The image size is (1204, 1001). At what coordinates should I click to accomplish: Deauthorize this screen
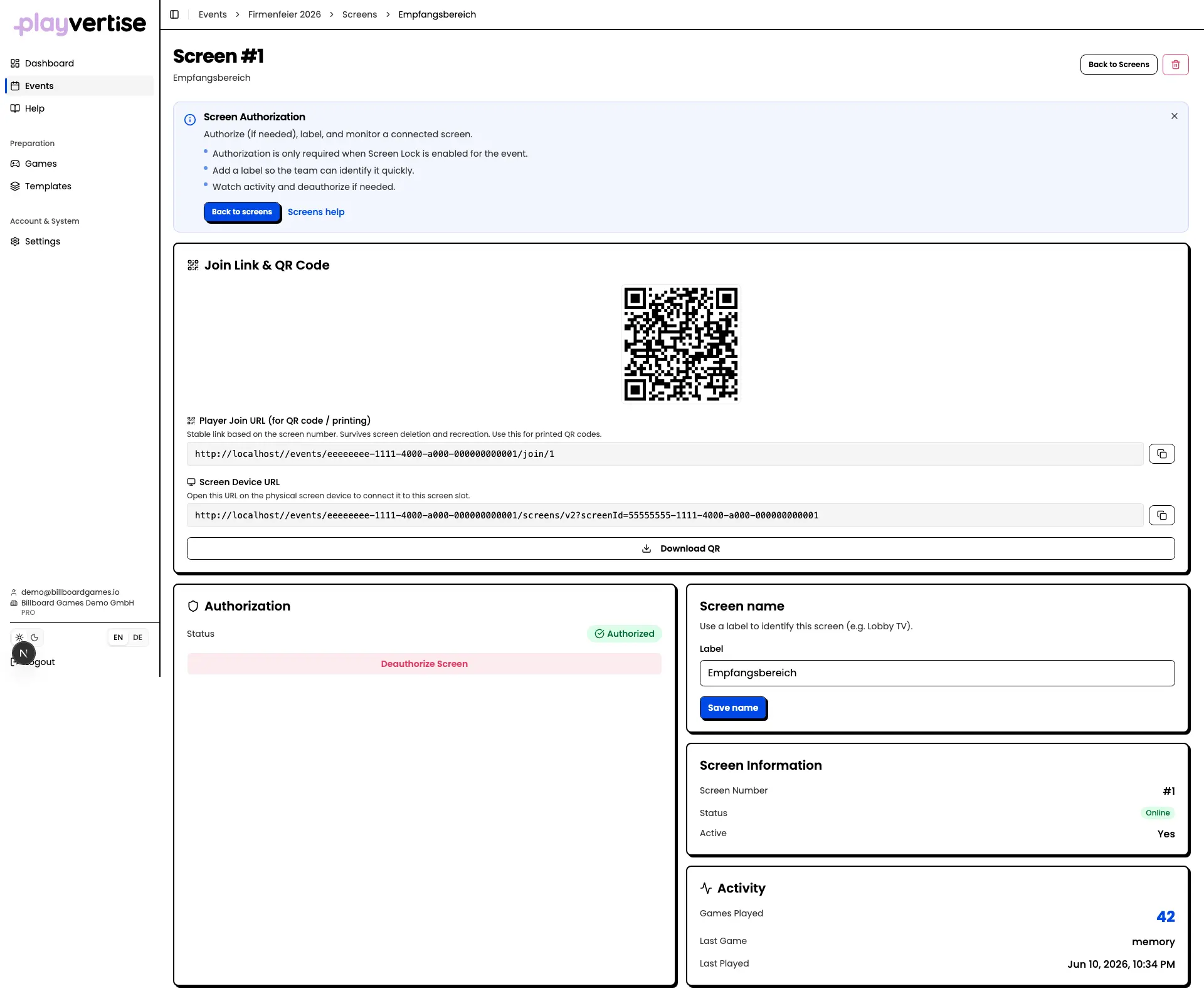424,664
